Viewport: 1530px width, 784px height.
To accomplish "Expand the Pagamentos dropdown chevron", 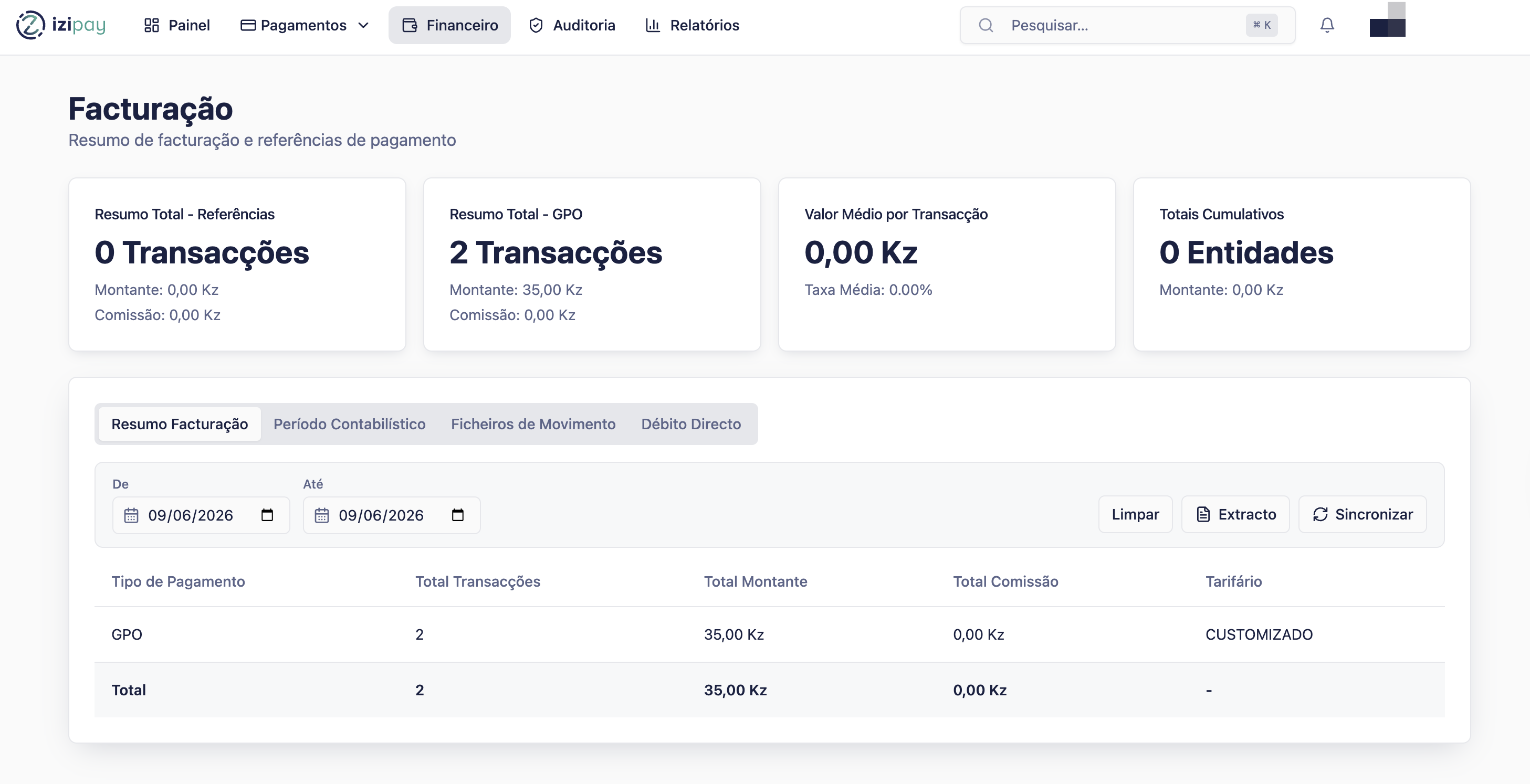I will 363,26.
